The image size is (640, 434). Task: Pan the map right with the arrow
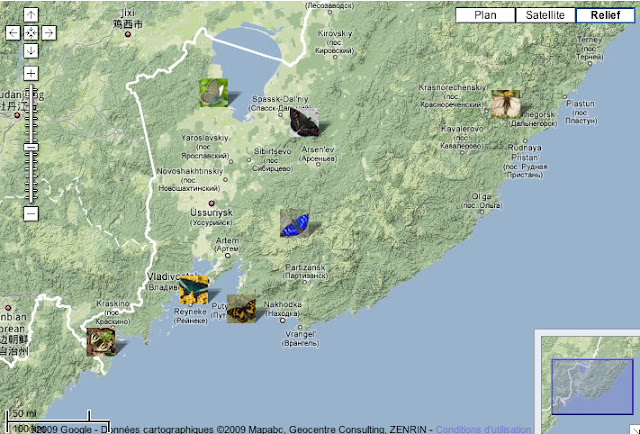[49, 33]
